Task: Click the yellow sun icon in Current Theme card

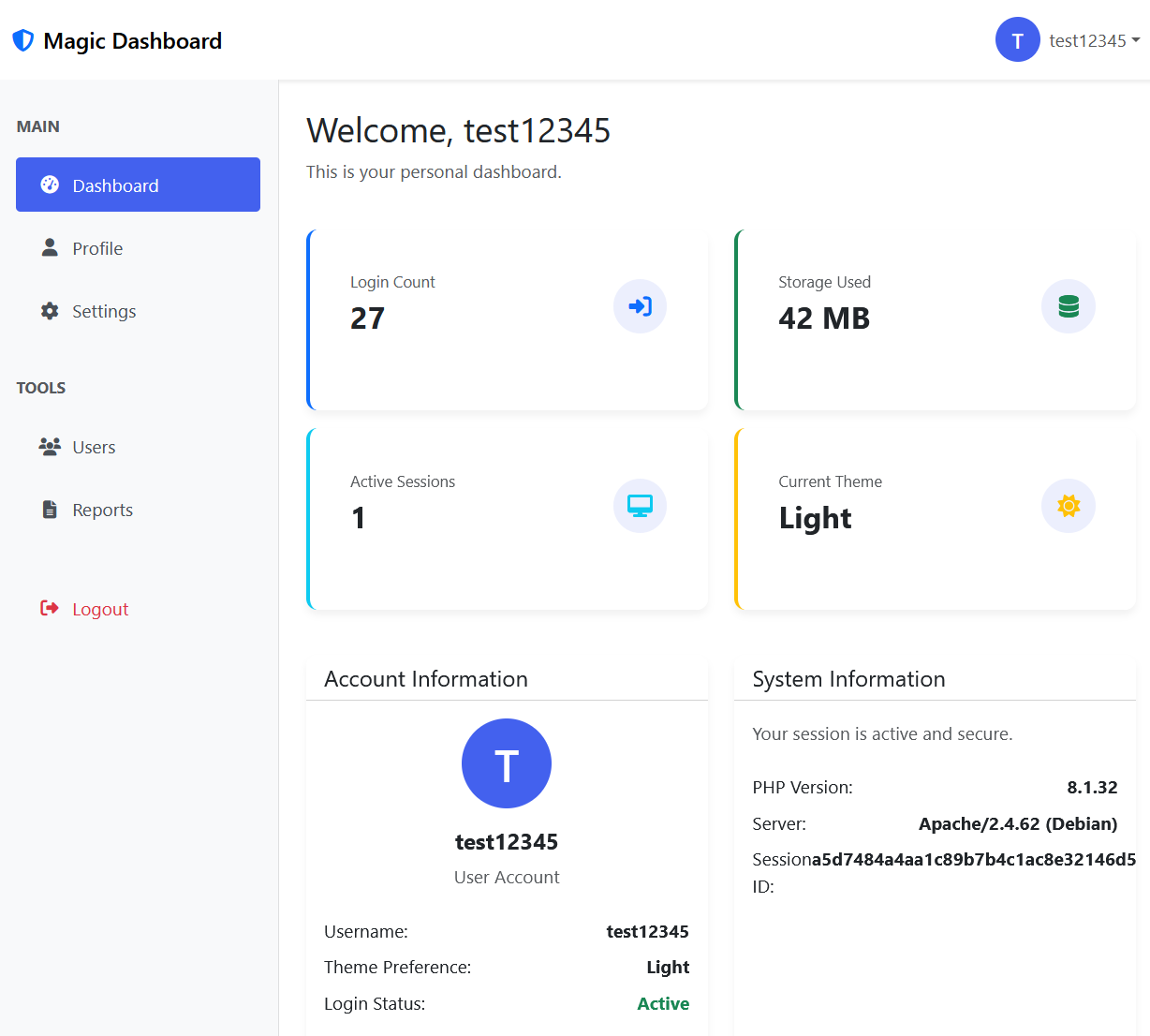Action: tap(1068, 506)
